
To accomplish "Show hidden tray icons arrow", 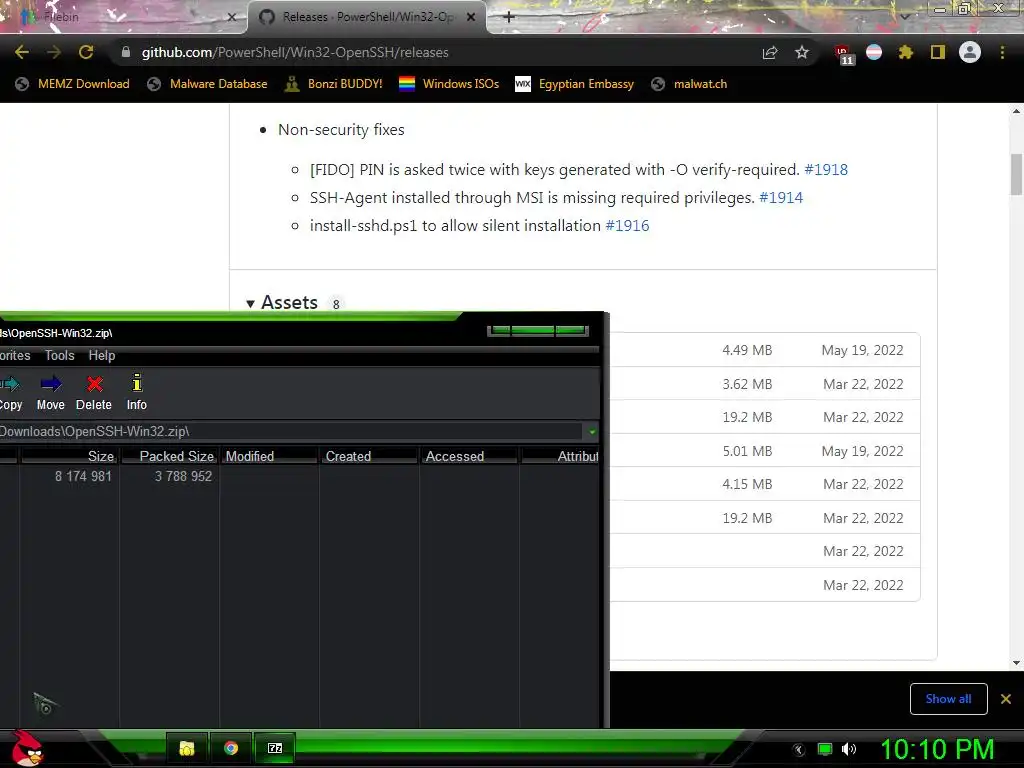I will (799, 750).
